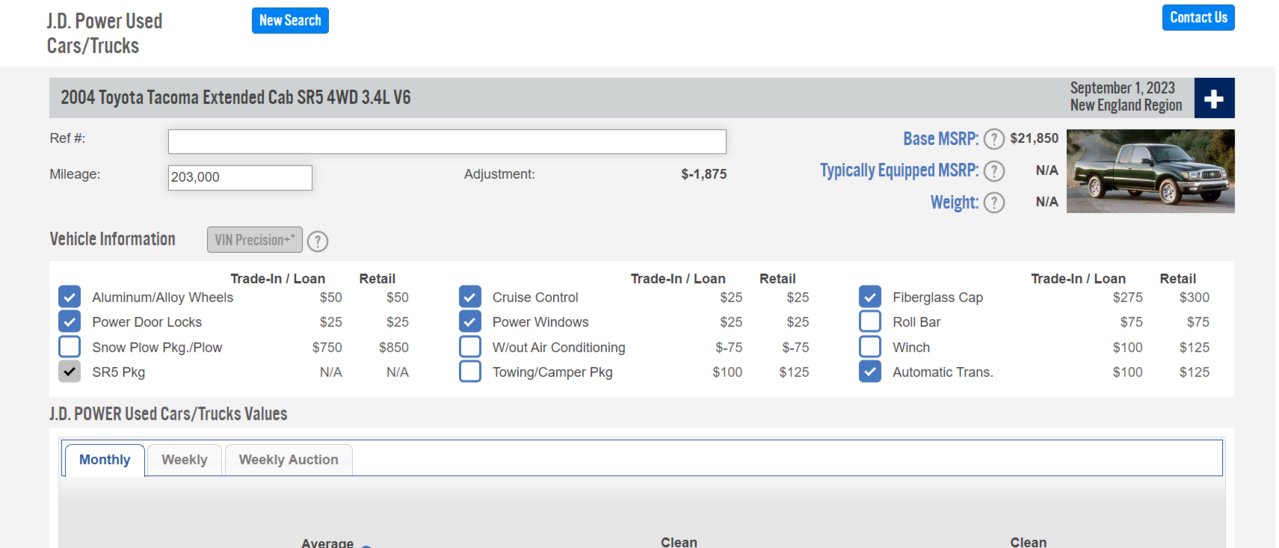
Task: Click the 2004 Toyota Tacoma vehicle heading
Action: (235, 97)
